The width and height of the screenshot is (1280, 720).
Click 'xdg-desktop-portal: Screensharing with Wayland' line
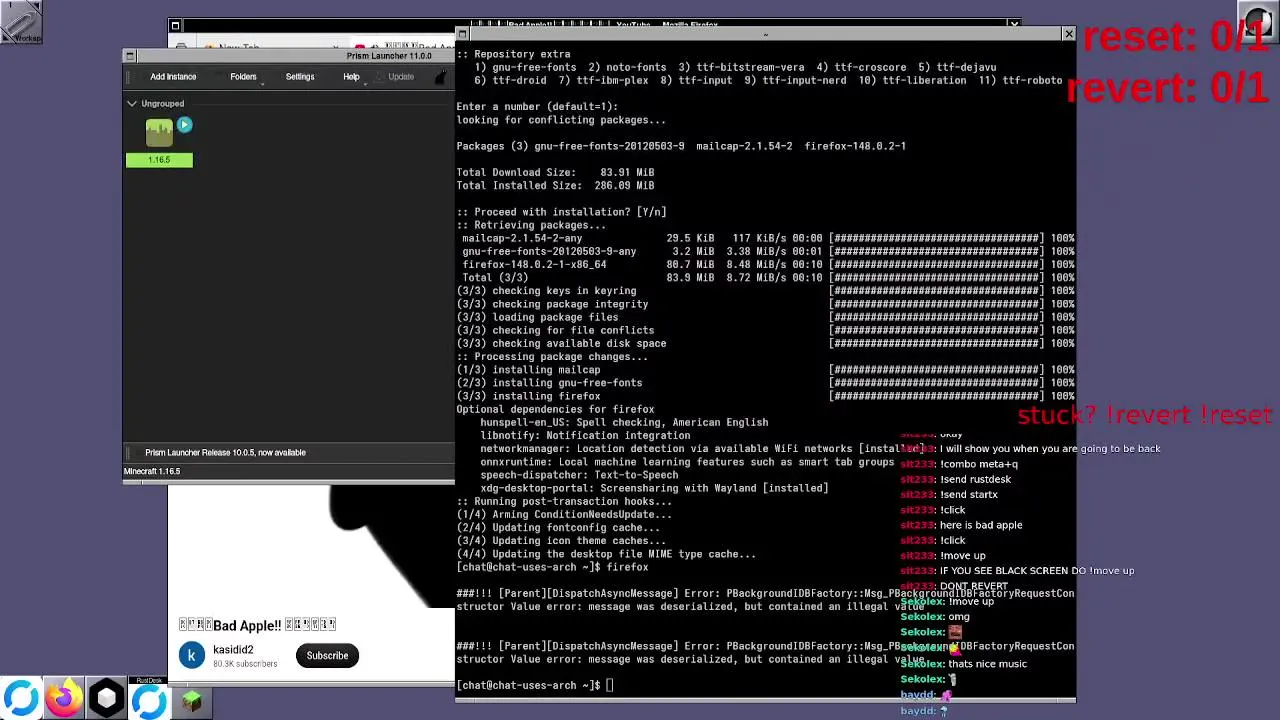[654, 488]
